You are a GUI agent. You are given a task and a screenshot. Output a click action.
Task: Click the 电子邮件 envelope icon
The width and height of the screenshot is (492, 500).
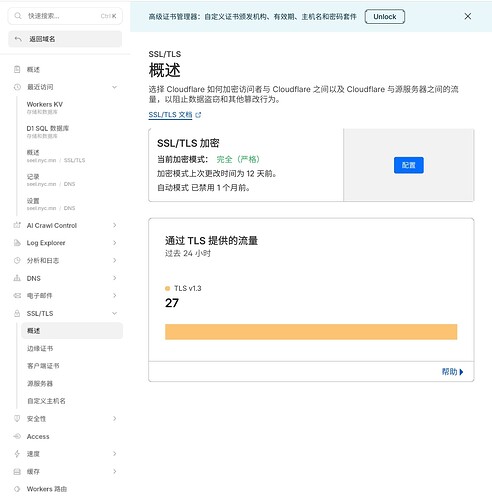17,296
